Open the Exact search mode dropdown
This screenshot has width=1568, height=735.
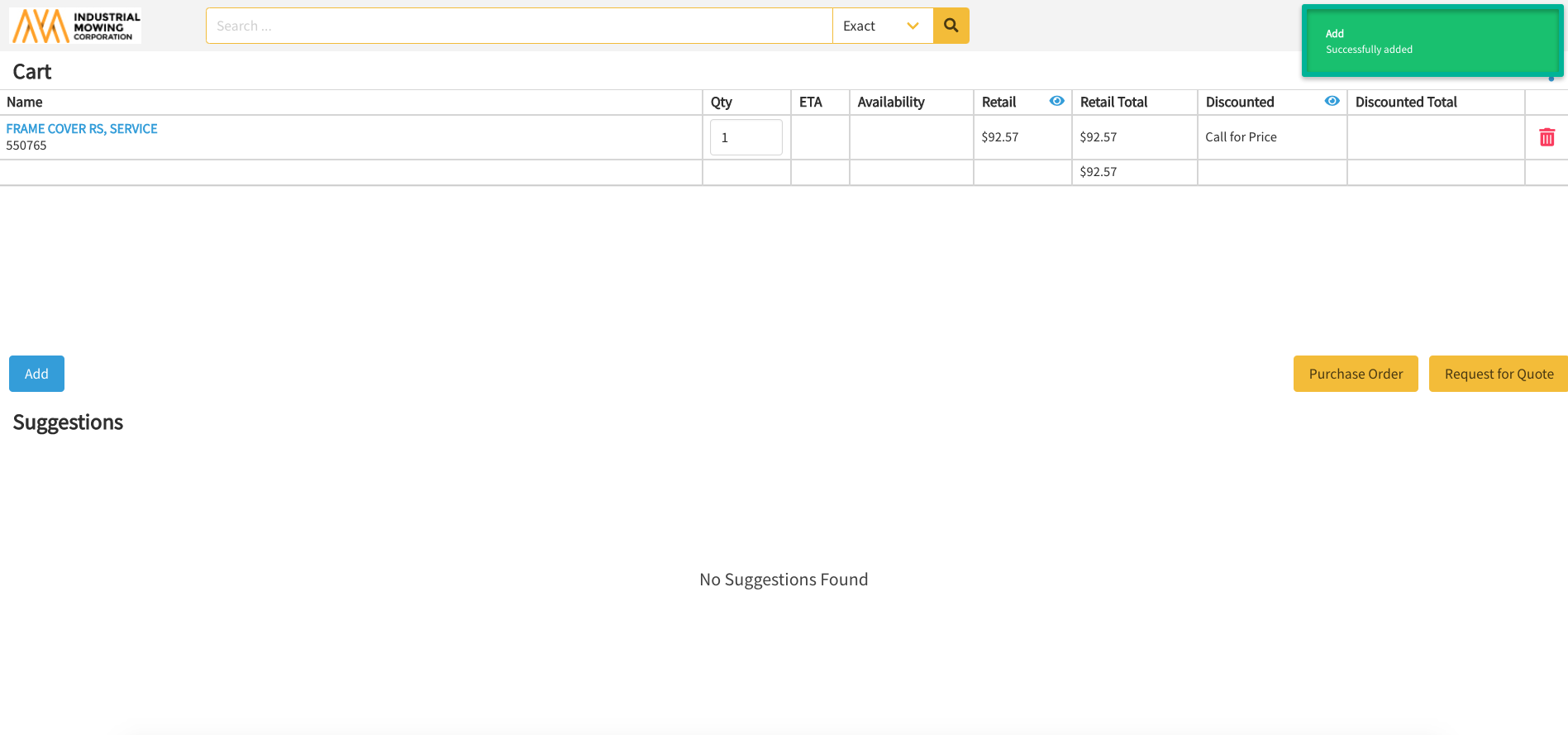coord(882,26)
